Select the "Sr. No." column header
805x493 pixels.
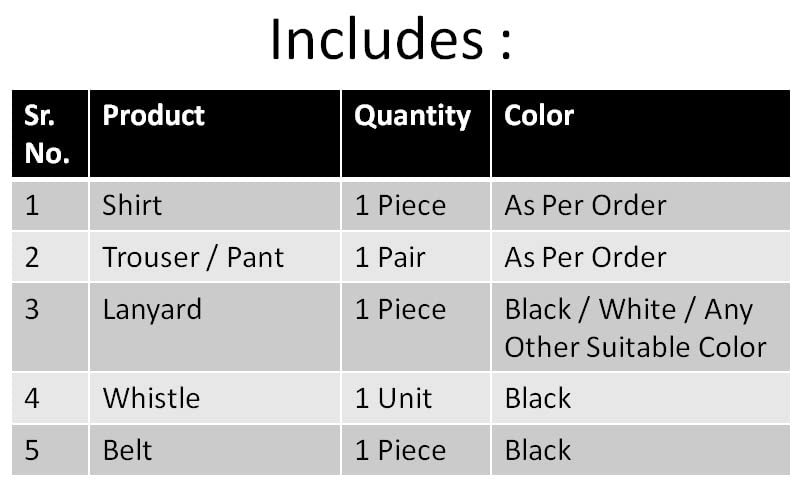point(47,134)
